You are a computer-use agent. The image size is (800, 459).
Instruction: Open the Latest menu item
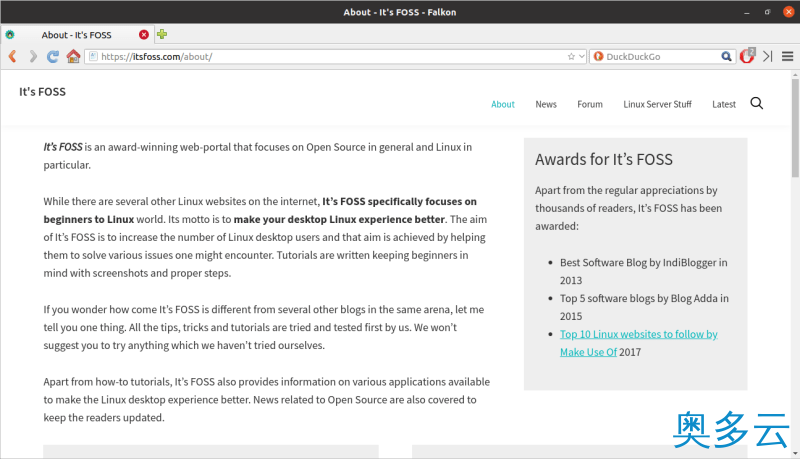[723, 104]
